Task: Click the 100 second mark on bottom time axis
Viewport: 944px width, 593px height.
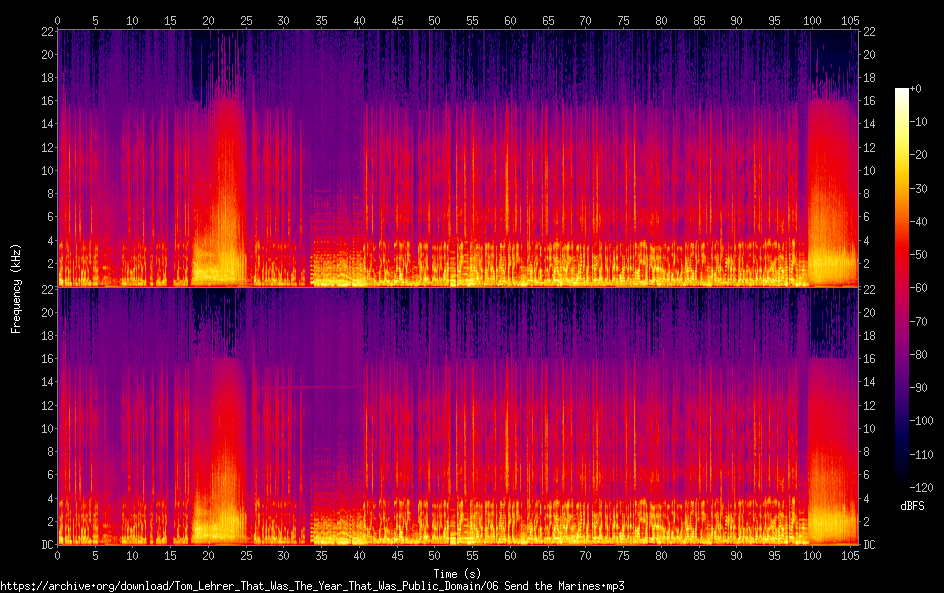Action: coord(812,554)
